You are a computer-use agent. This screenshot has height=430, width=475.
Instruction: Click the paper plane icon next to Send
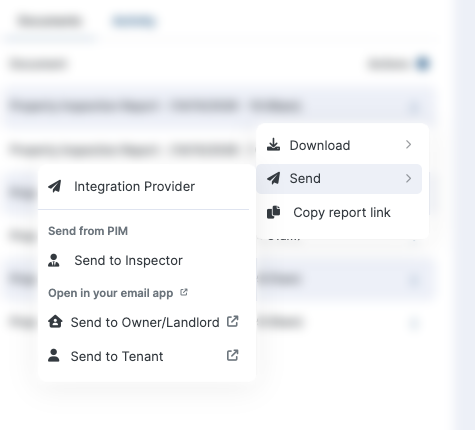(x=273, y=178)
